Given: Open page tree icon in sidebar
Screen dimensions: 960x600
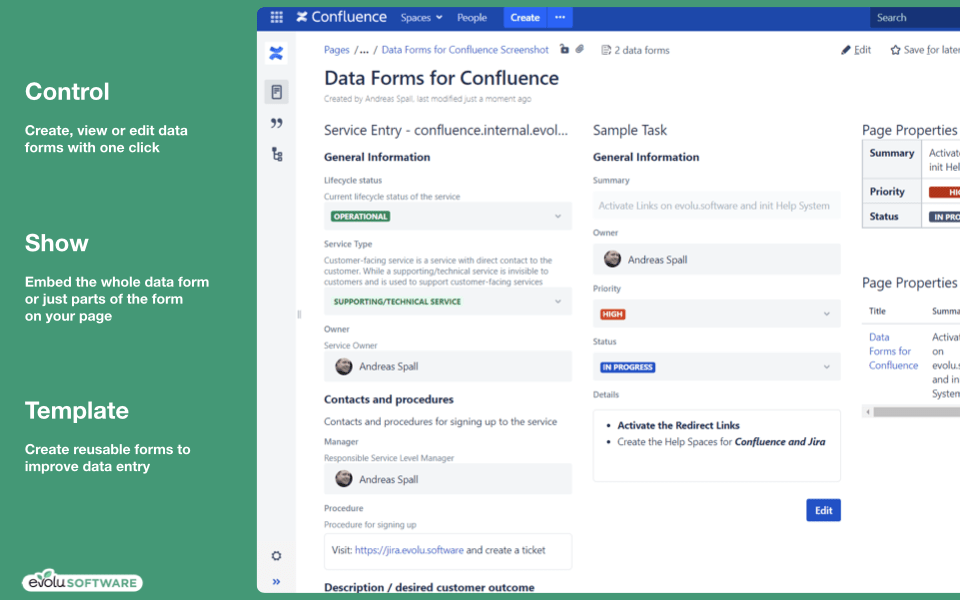Looking at the screenshot, I should click(277, 154).
